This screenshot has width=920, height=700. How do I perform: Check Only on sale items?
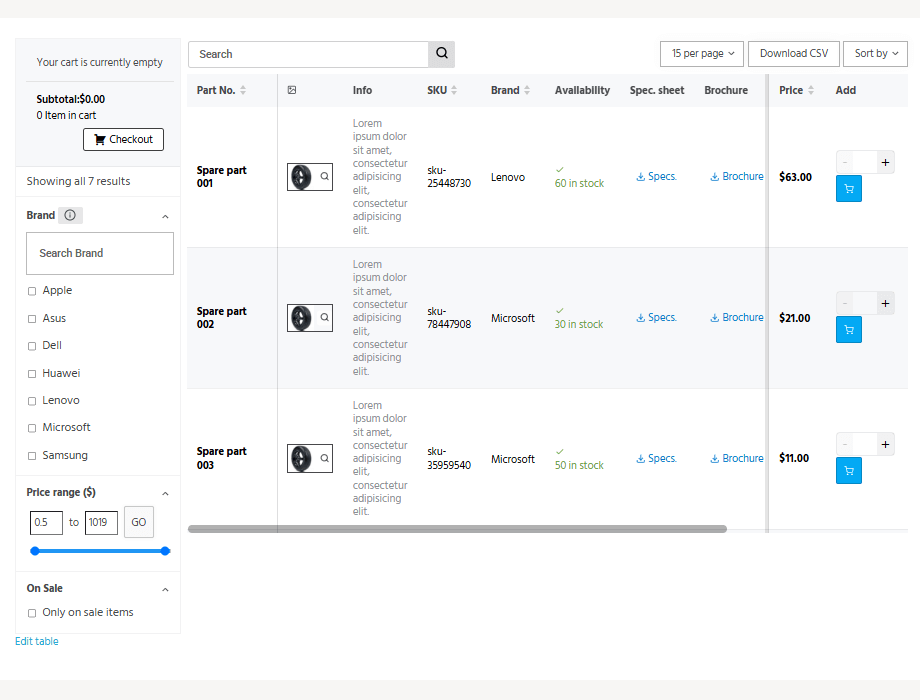tap(32, 613)
